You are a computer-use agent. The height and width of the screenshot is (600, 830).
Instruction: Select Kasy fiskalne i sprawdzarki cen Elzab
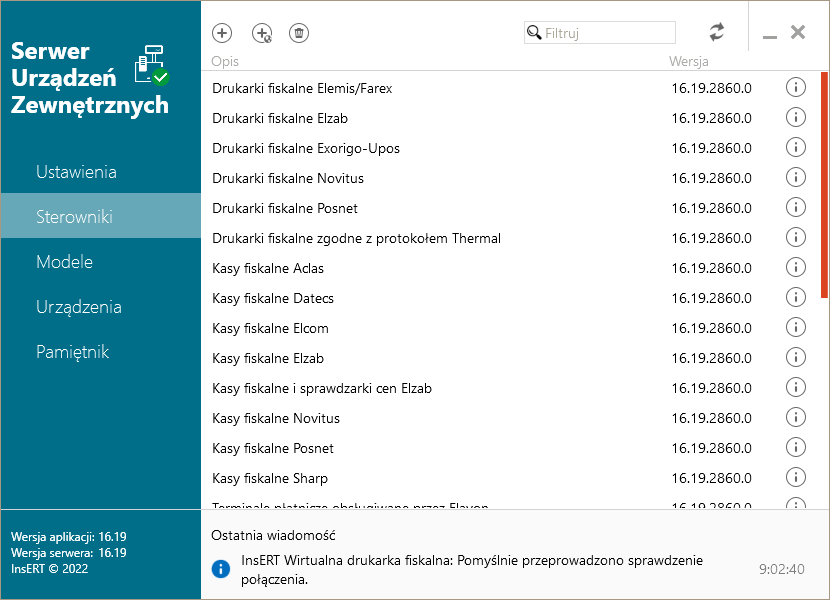(322, 388)
